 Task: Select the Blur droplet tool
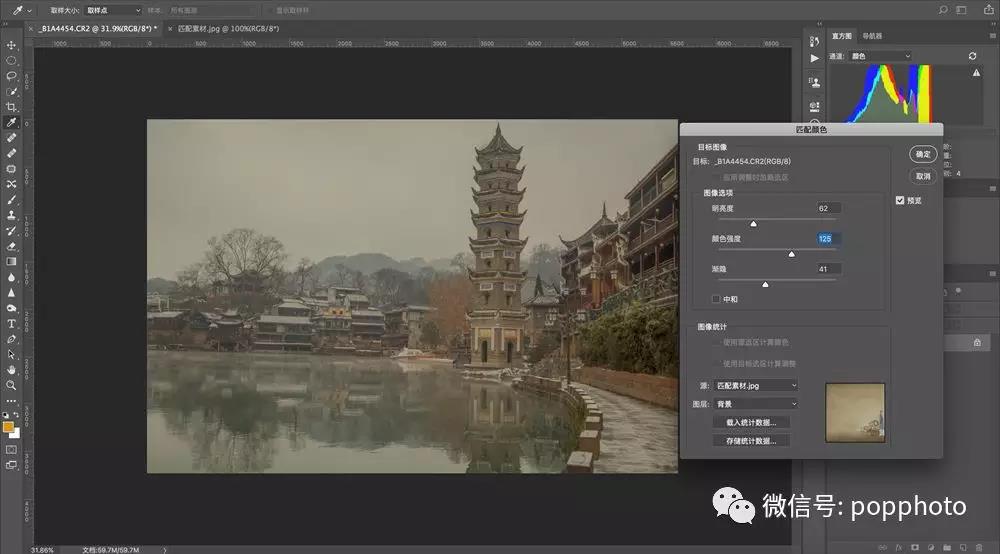[x=11, y=277]
